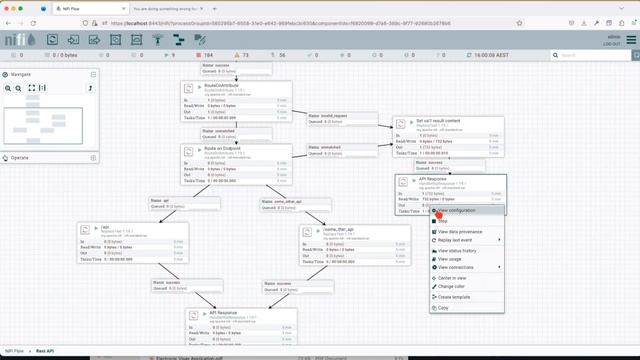
Task: Select the /some_other_api processor
Action: (355, 245)
